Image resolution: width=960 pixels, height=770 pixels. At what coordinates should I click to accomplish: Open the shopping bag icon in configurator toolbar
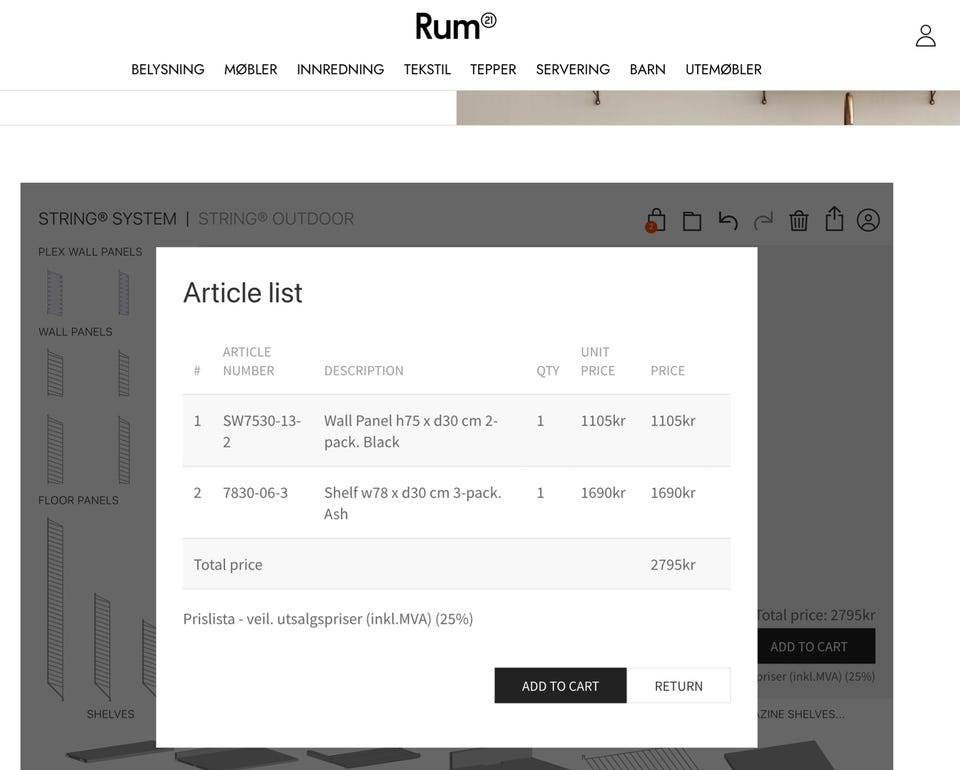[656, 220]
